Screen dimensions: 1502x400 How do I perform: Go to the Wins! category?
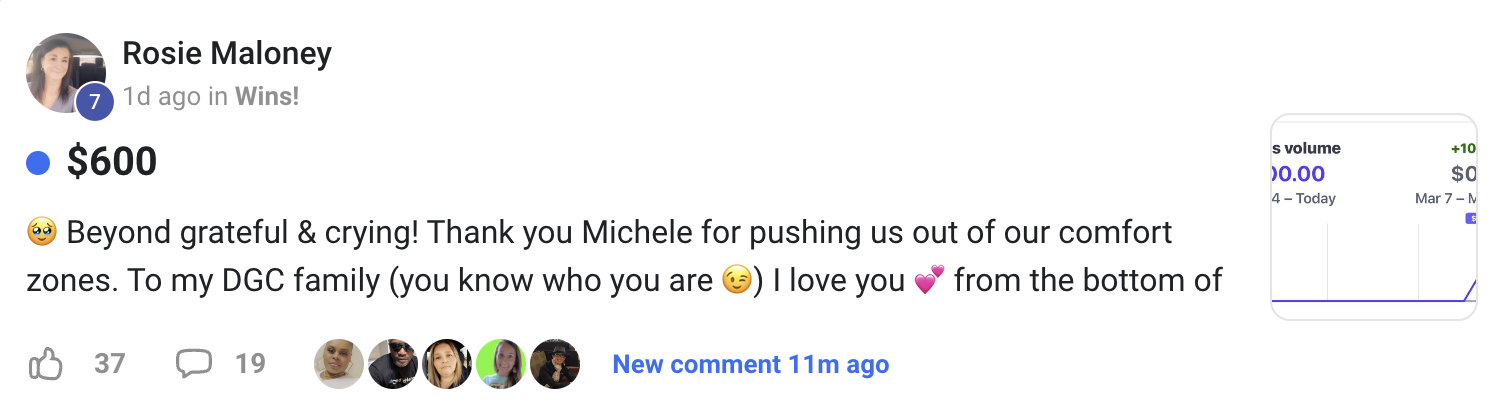(267, 97)
